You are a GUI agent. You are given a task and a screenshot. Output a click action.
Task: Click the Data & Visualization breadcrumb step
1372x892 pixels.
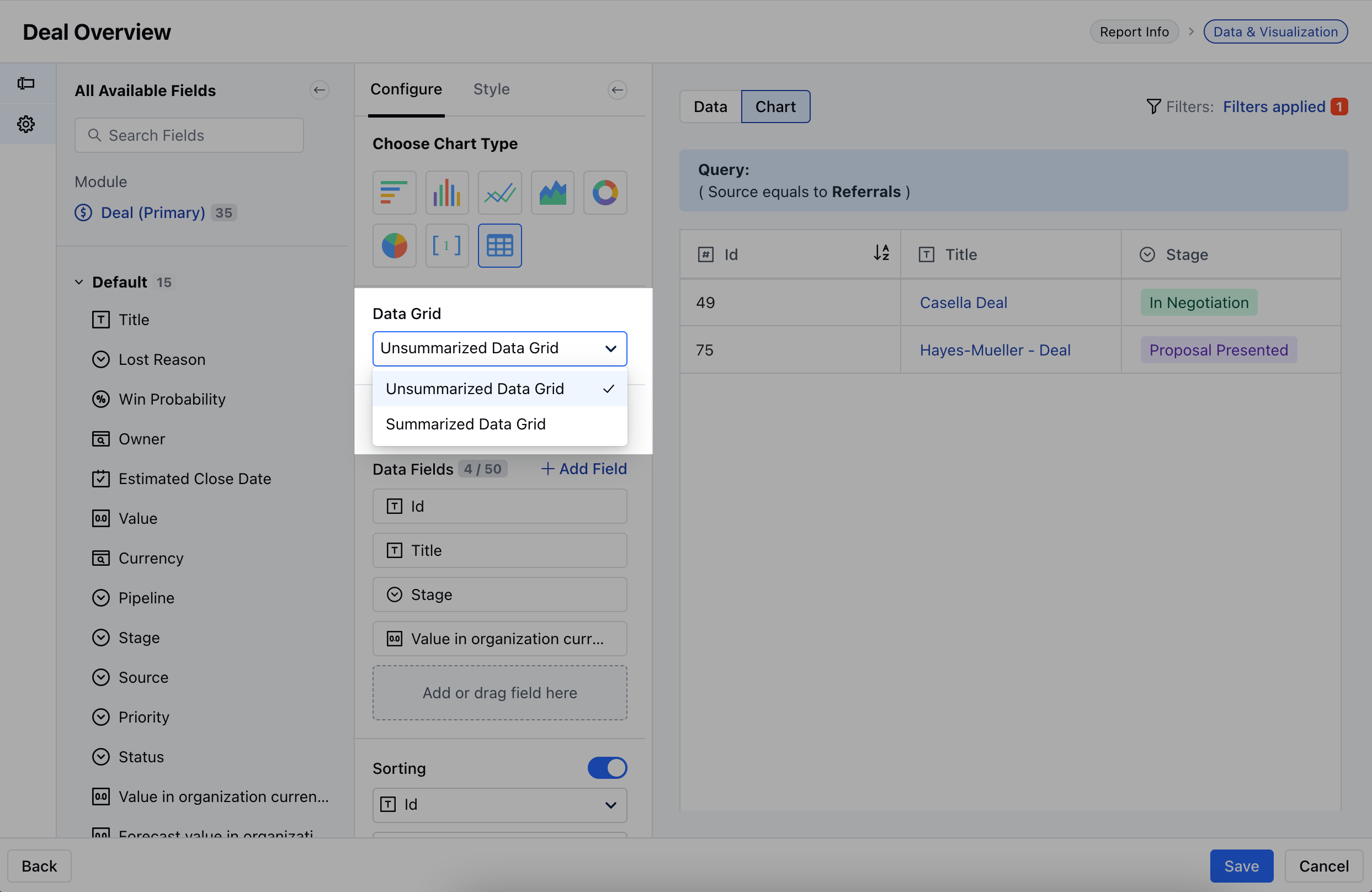coord(1275,31)
